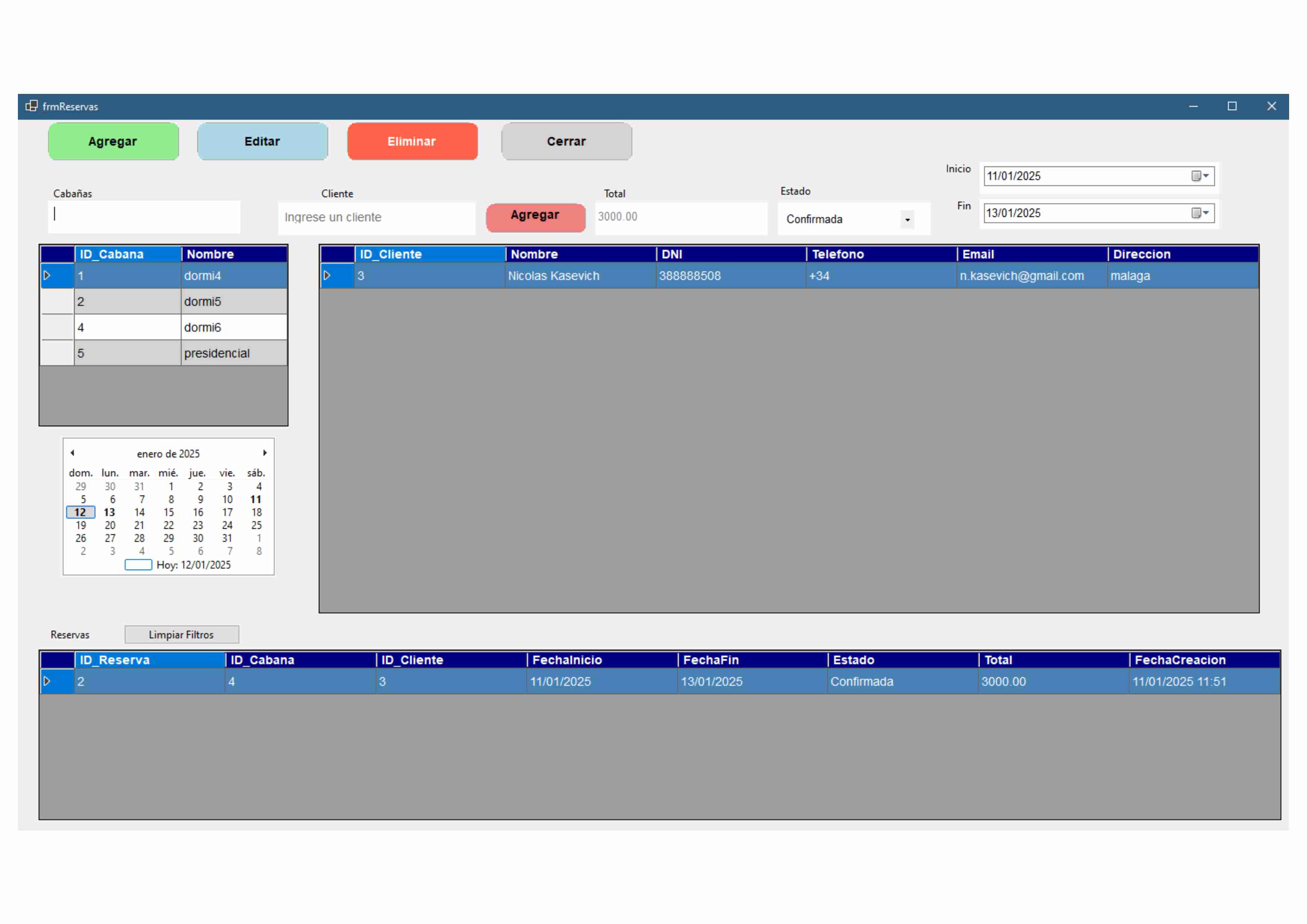This screenshot has width=1307, height=924.
Task: Select row arrow of dormi4 cabin
Action: [x=47, y=276]
